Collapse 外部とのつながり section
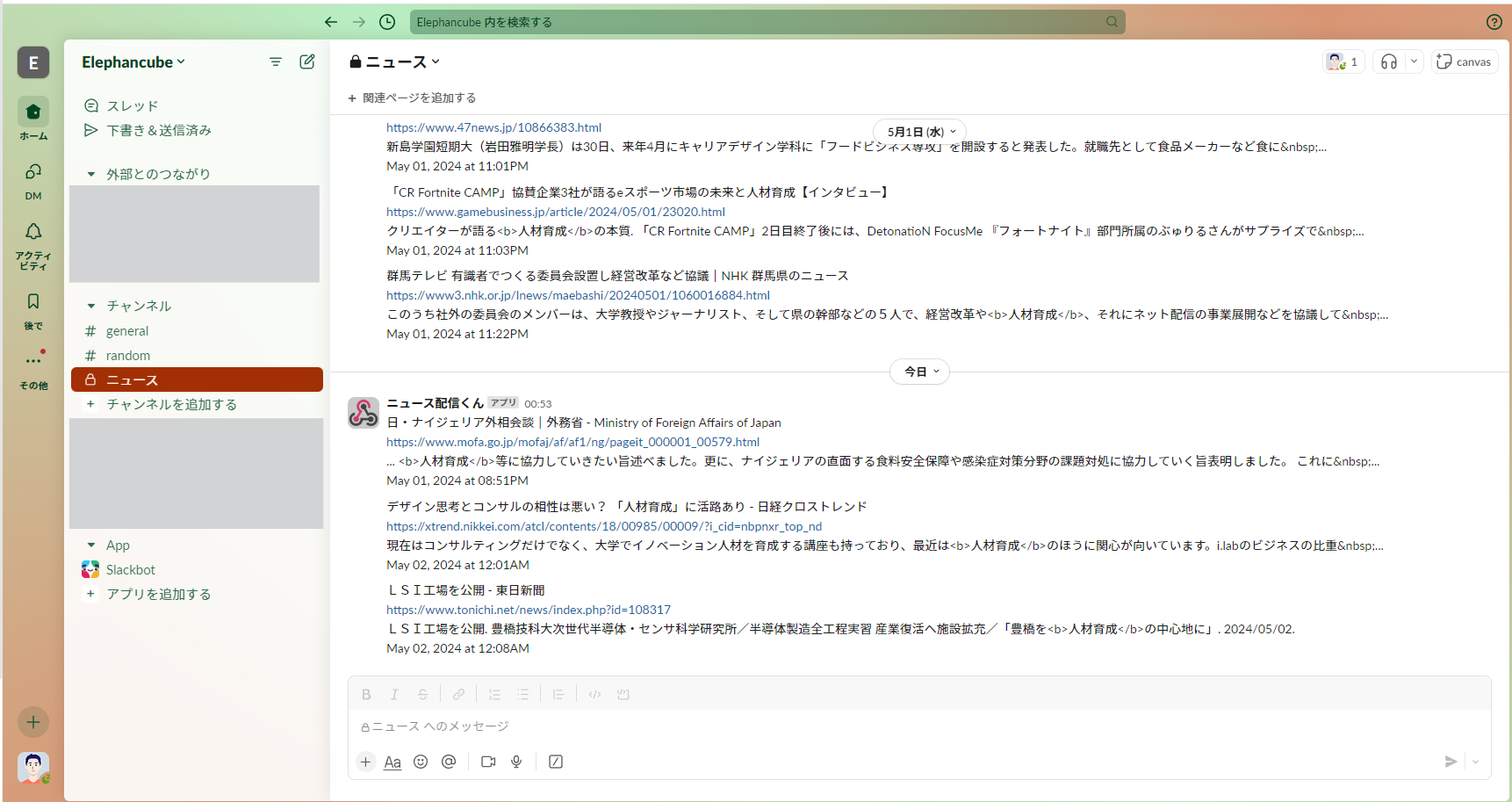 point(91,174)
